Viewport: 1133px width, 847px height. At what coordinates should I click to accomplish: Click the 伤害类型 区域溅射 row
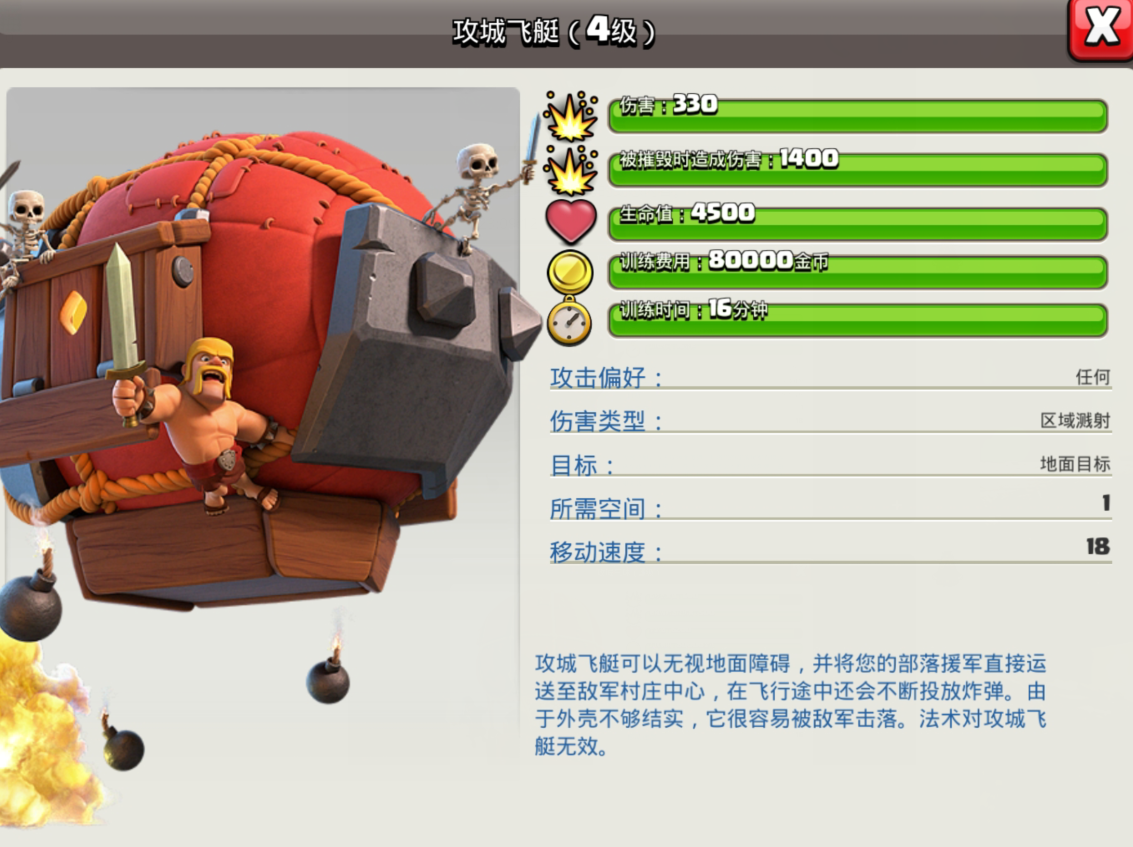[830, 420]
